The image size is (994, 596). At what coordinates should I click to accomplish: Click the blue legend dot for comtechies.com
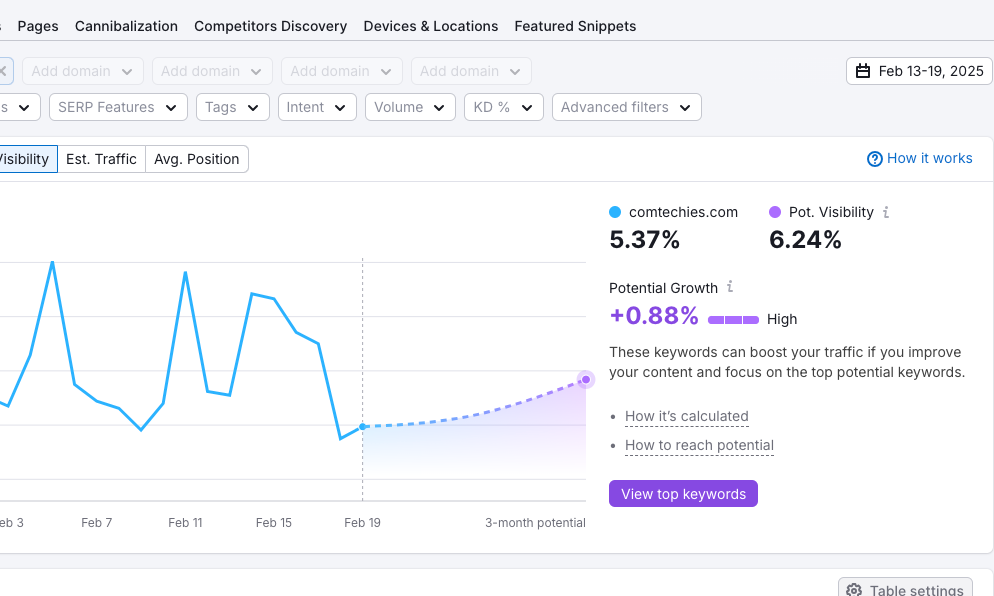[x=613, y=211]
